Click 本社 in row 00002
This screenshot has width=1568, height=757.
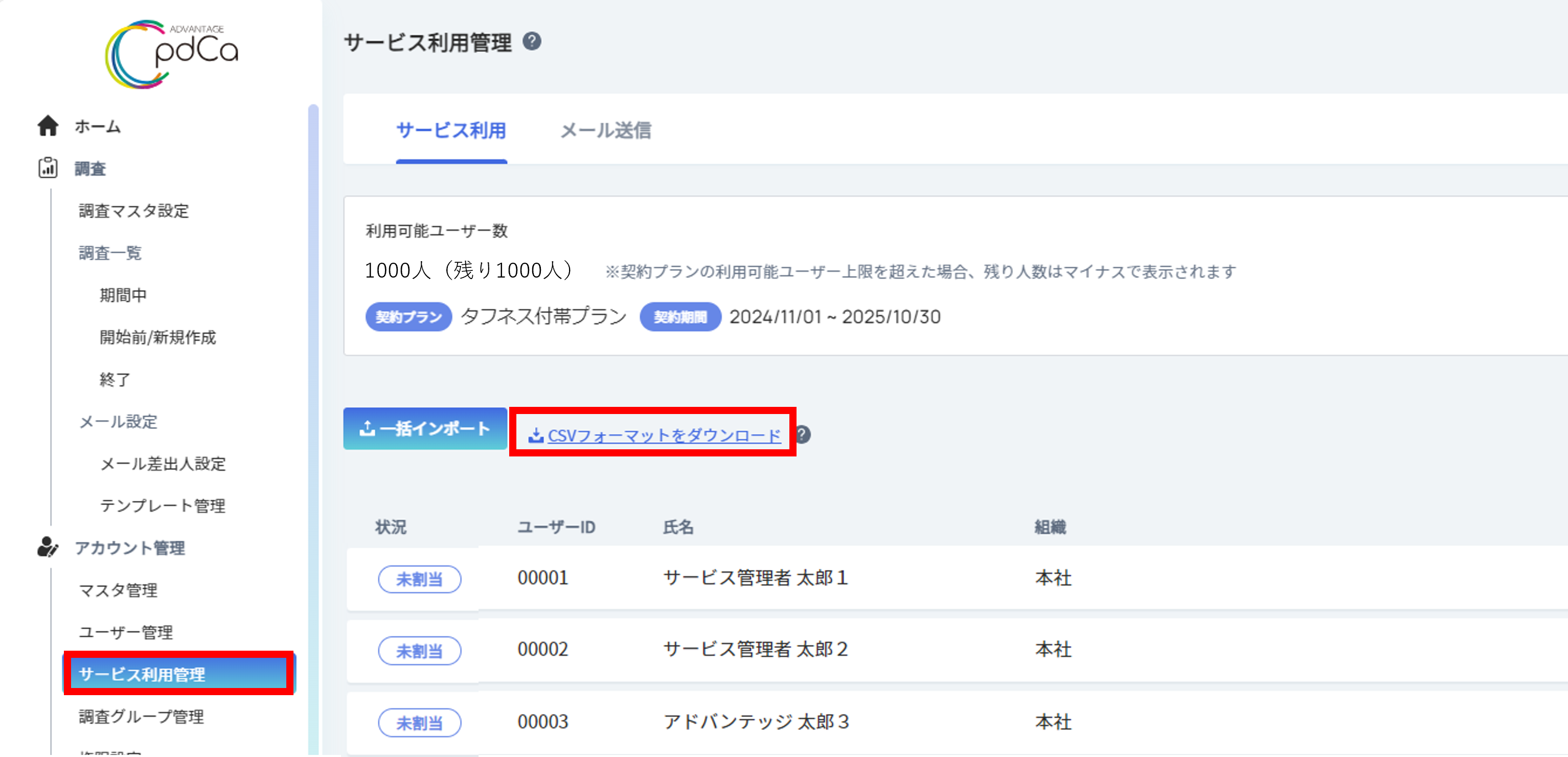click(1053, 649)
